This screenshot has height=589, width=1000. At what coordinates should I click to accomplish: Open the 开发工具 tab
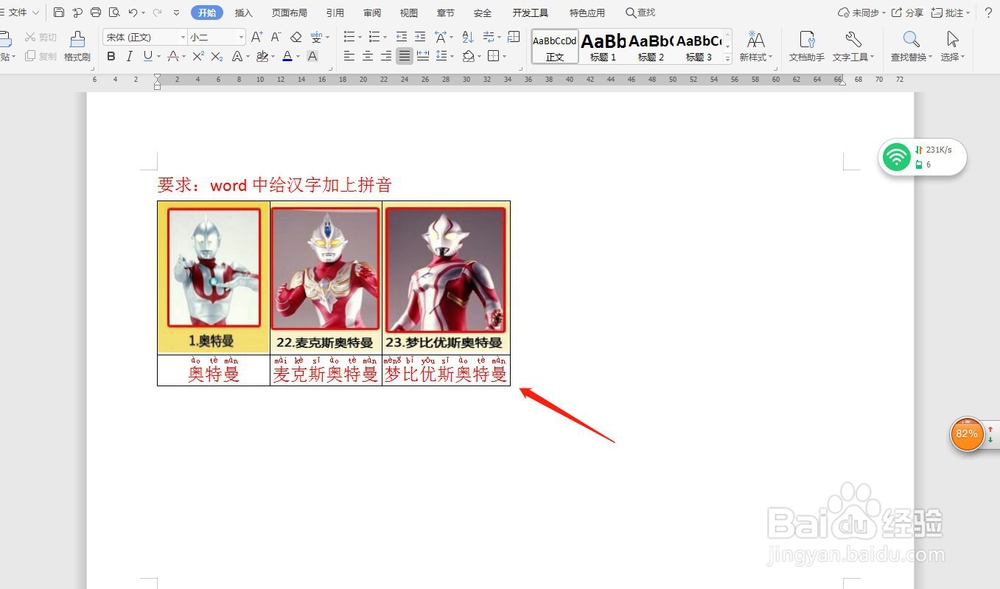[x=530, y=13]
